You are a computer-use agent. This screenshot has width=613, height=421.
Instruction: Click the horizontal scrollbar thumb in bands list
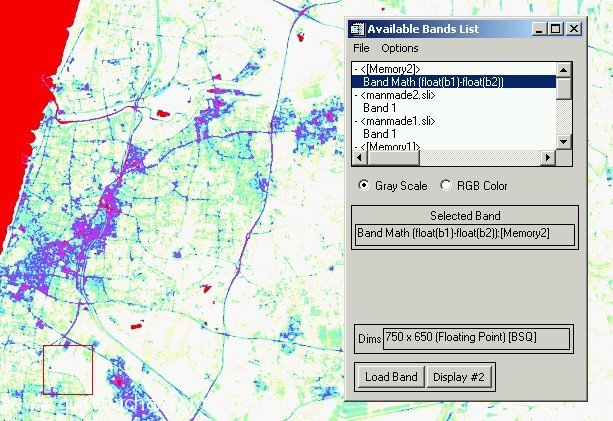coord(393,158)
